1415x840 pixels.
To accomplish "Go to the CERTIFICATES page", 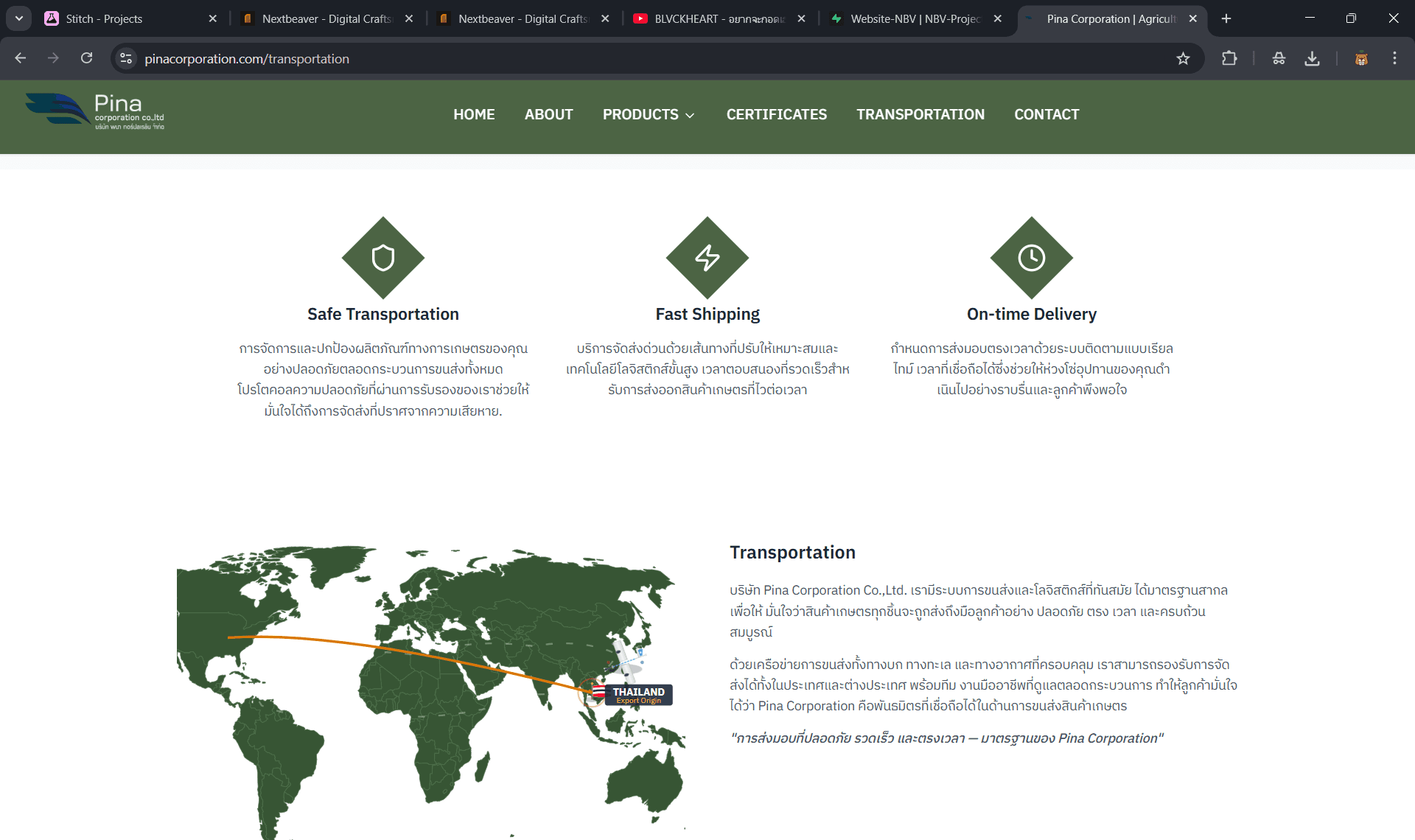I will coord(776,114).
